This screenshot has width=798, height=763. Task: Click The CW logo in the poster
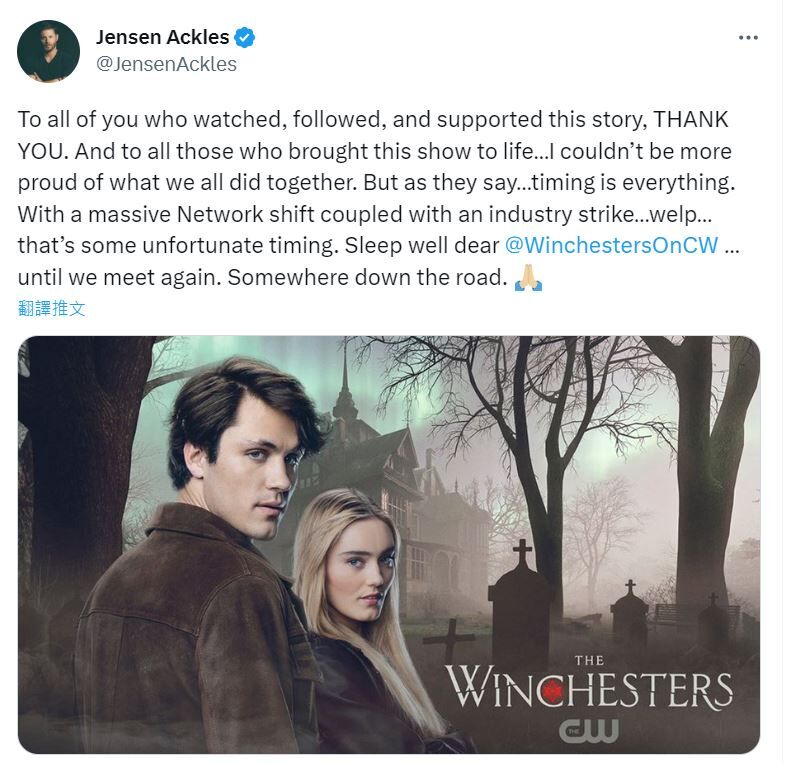coord(588,731)
